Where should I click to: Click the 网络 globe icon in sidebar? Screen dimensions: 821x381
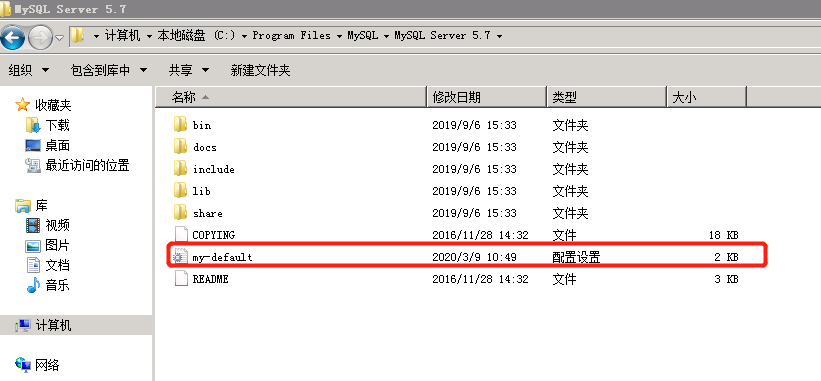(23, 364)
